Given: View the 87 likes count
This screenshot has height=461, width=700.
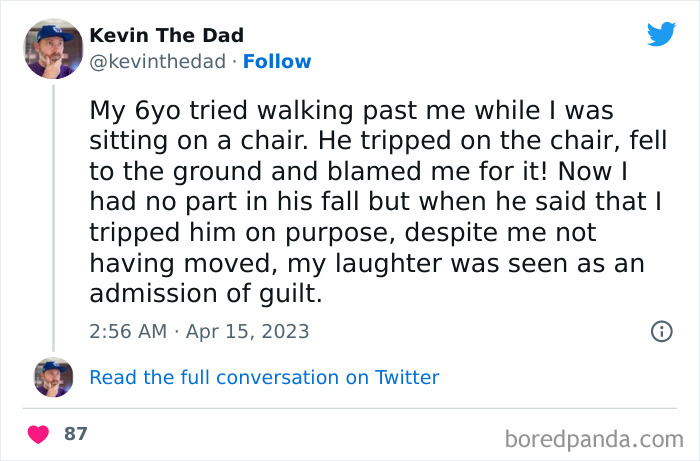Looking at the screenshot, I should [x=75, y=434].
